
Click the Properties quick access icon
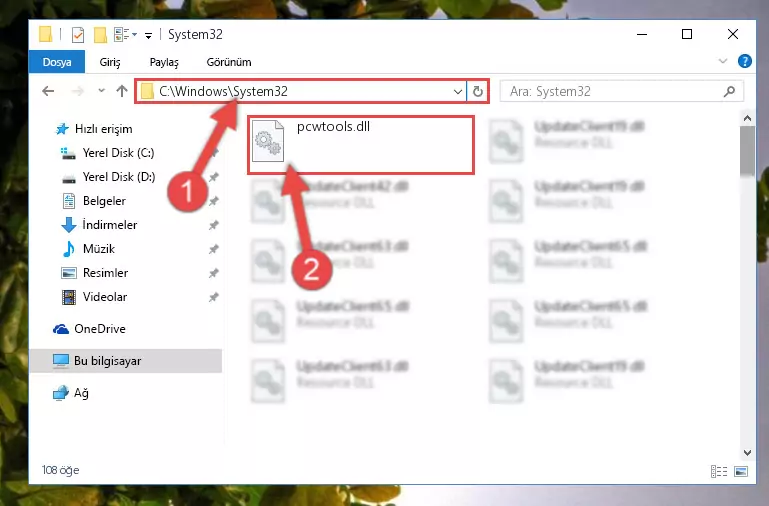coord(77,35)
